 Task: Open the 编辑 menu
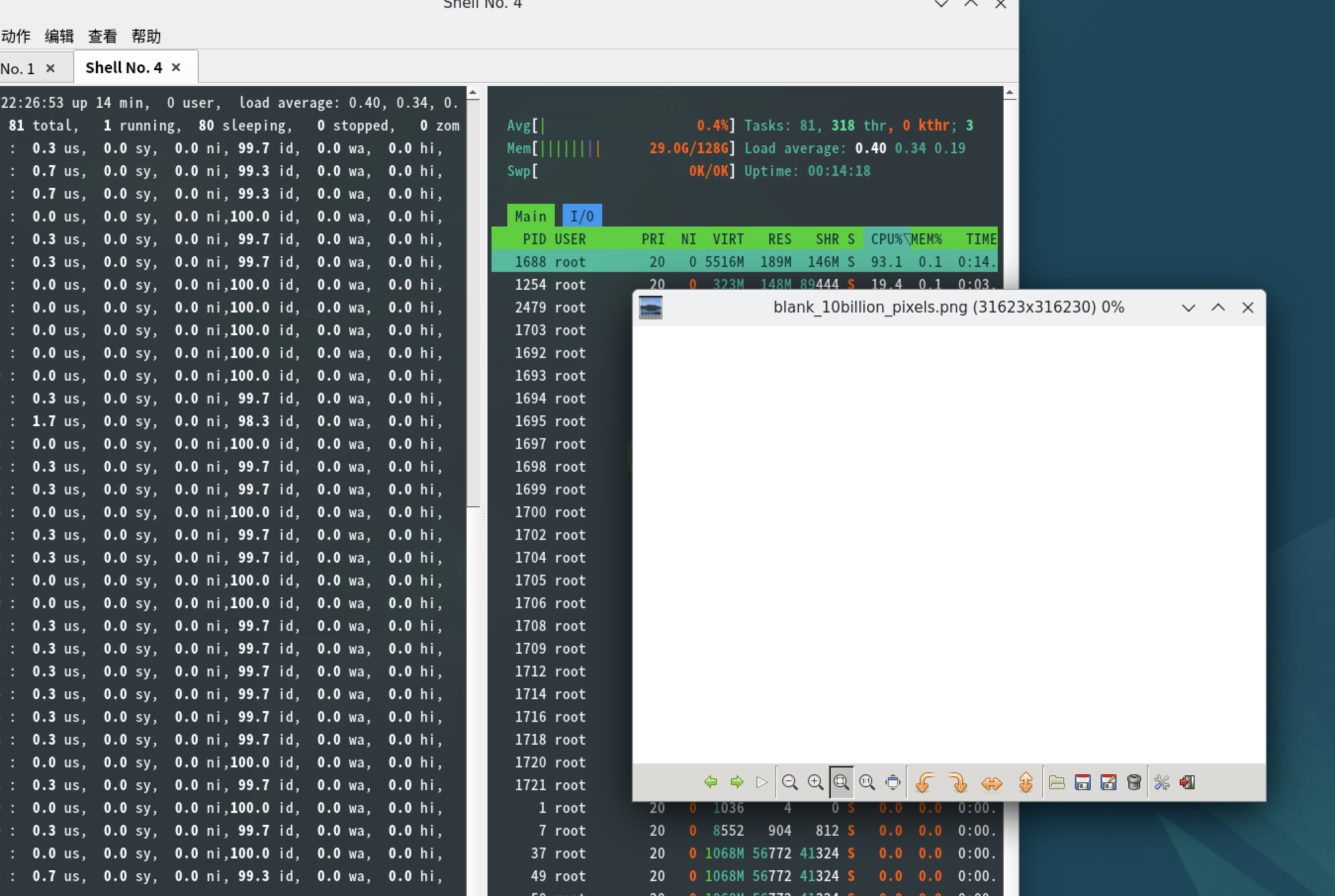click(59, 37)
